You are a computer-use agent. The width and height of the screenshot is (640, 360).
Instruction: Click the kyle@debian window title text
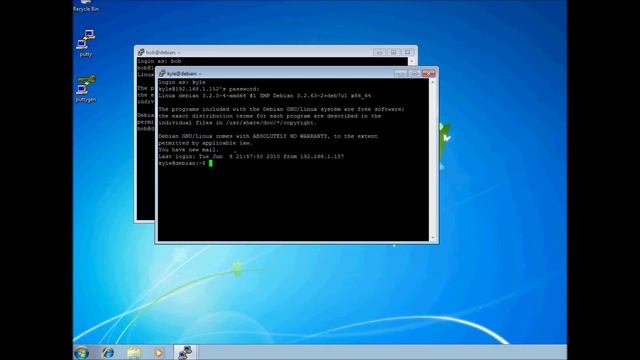(x=184, y=74)
